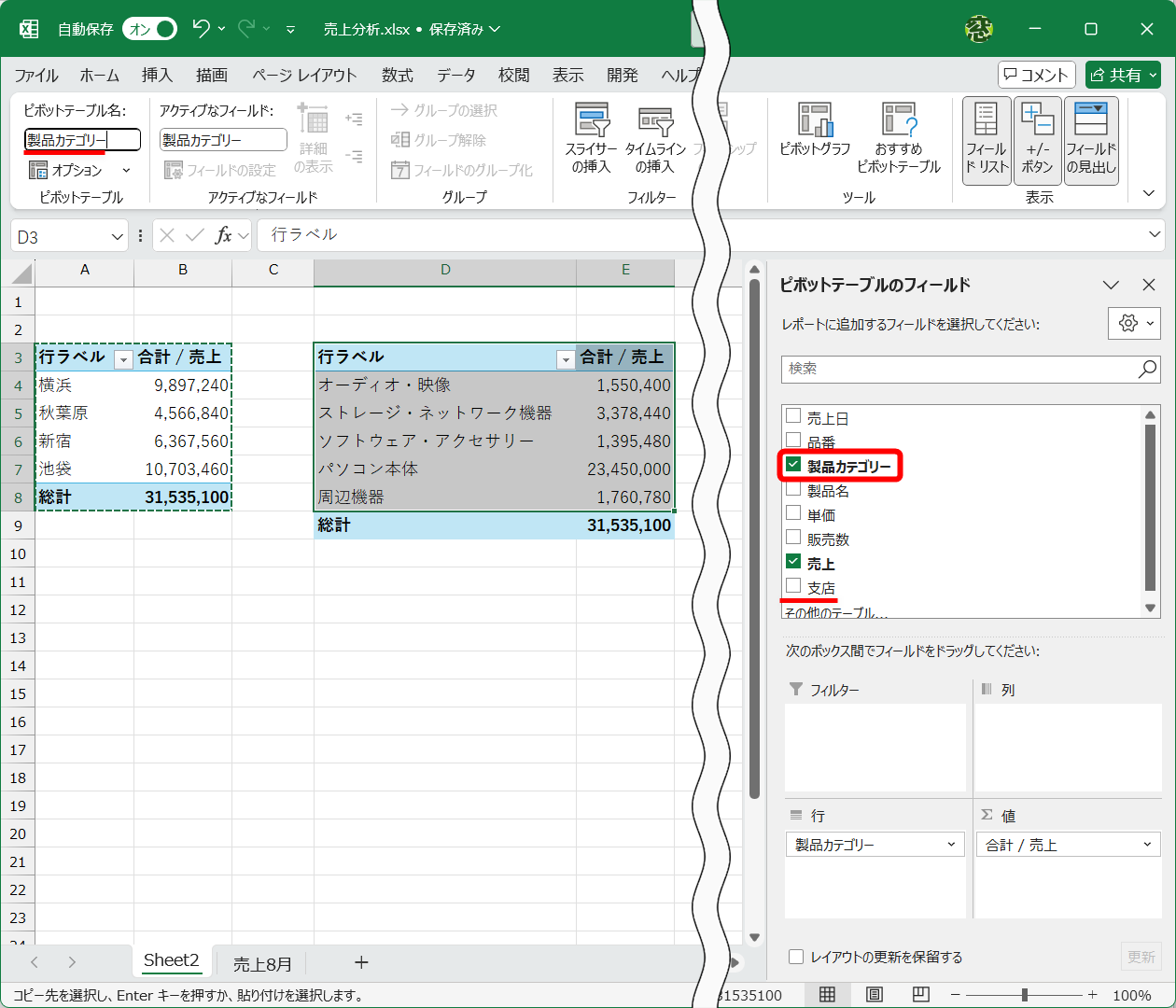Click the ピボットテーブル名 input field
The image size is (1176, 1008).
(82, 140)
